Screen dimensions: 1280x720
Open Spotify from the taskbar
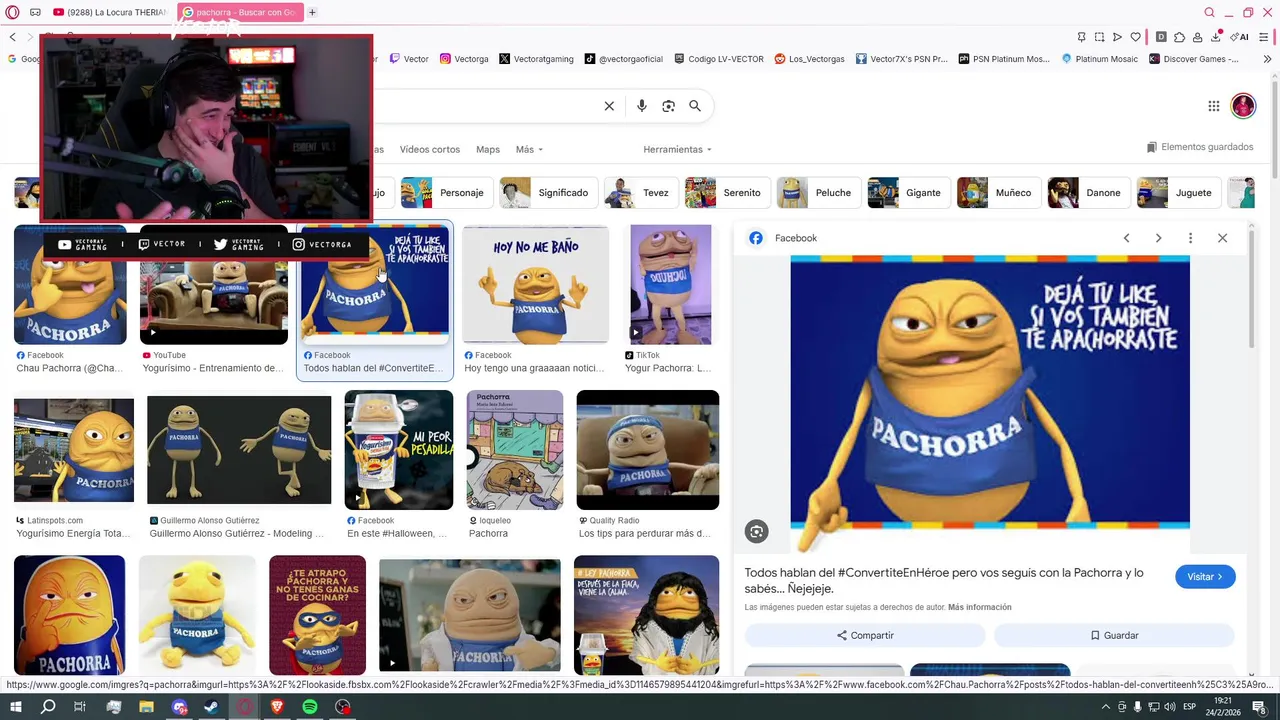(310, 707)
